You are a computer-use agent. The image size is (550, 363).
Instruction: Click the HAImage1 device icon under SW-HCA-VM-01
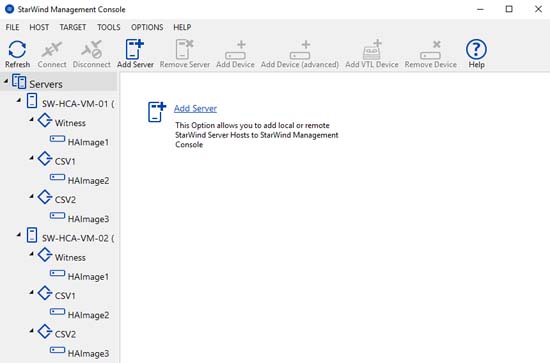(x=57, y=139)
